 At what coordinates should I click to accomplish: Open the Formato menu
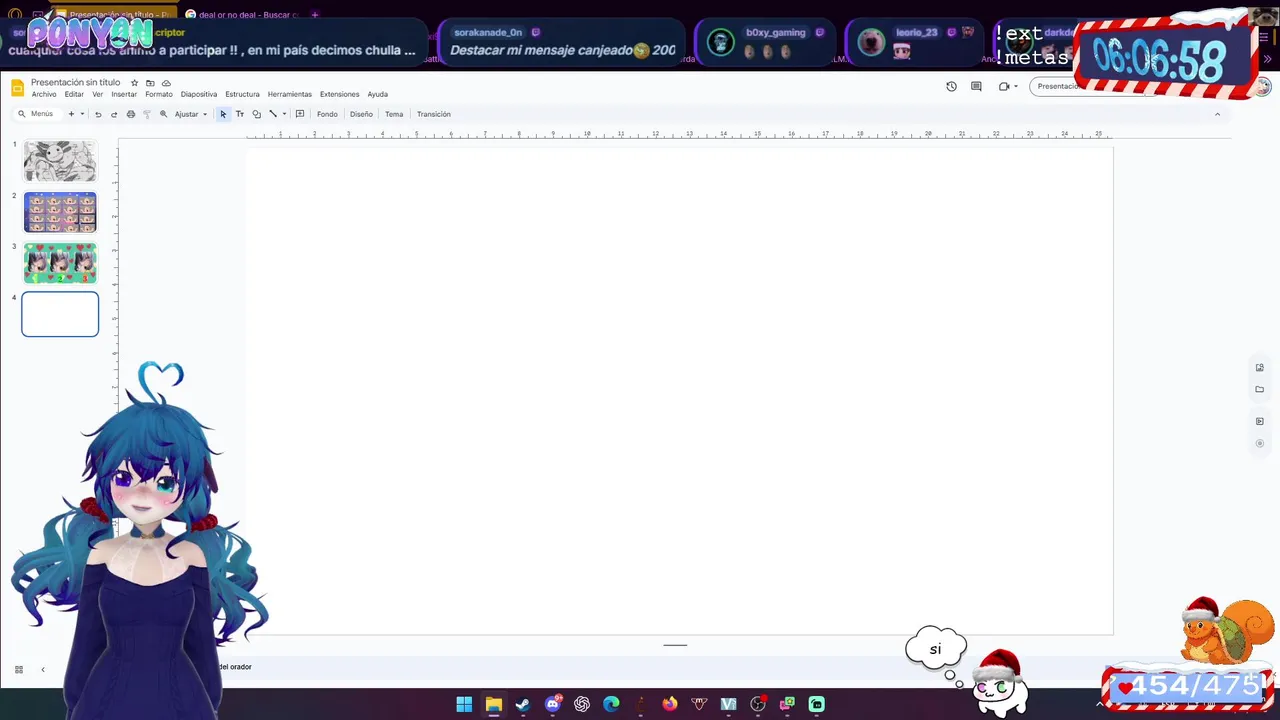pos(158,94)
